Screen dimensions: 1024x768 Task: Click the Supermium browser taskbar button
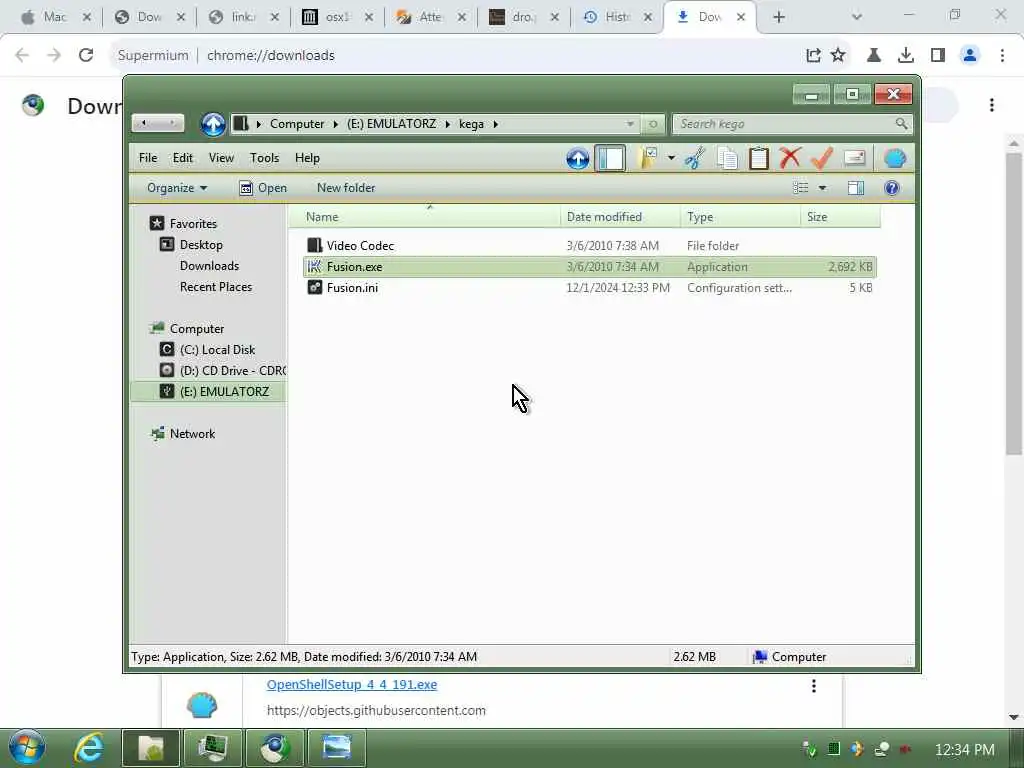pos(274,748)
